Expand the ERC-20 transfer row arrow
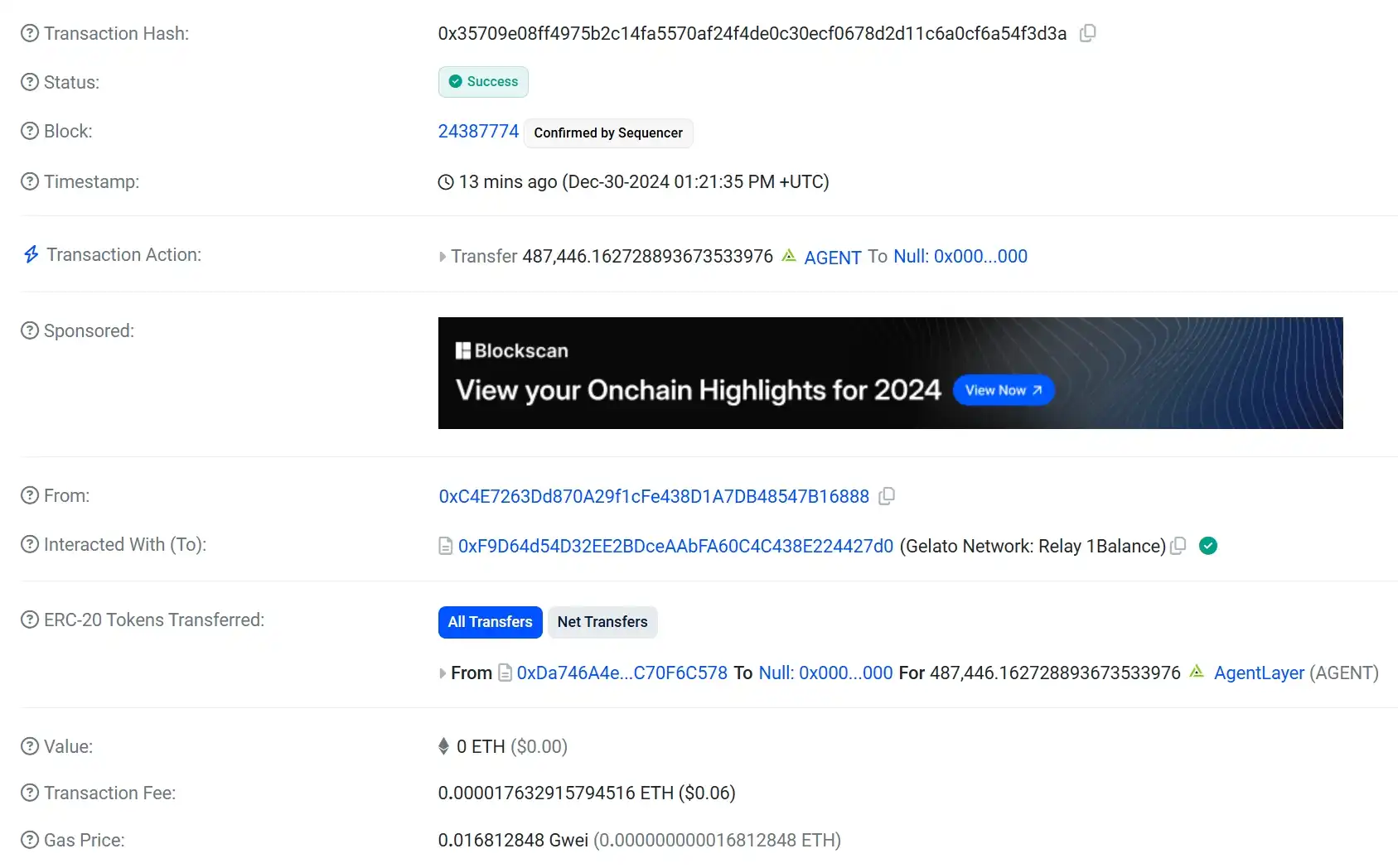The width and height of the screenshot is (1398, 868). (x=443, y=673)
